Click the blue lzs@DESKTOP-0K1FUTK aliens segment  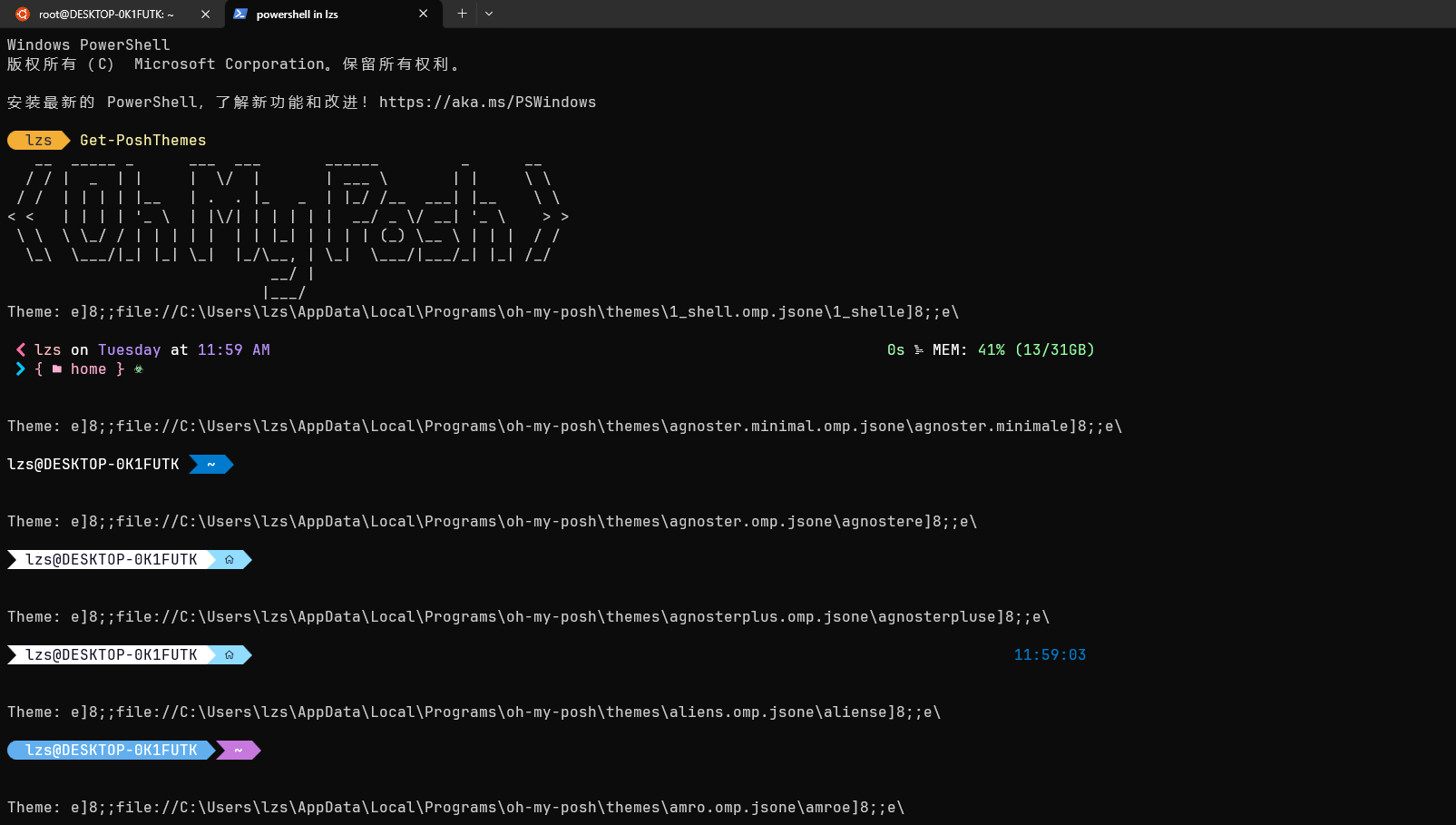112,750
